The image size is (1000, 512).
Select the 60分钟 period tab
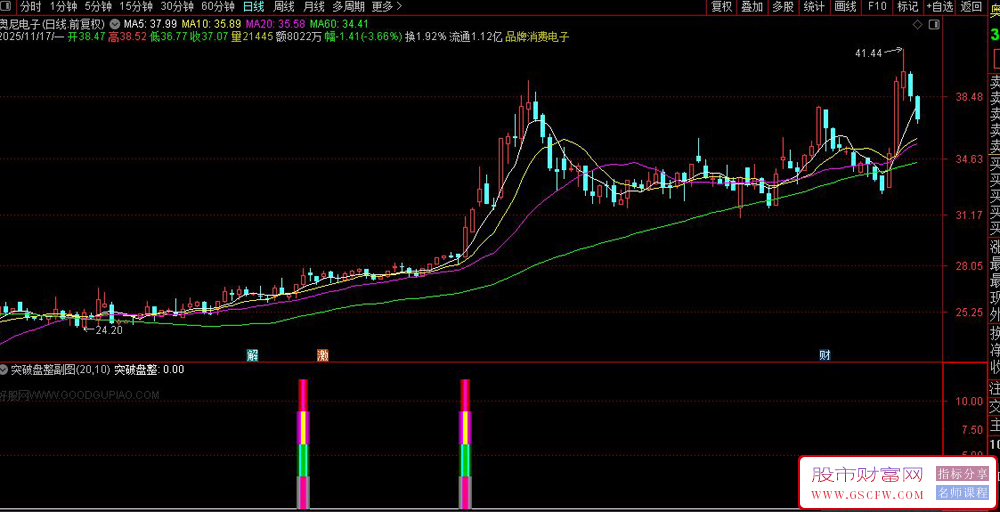[x=217, y=7]
